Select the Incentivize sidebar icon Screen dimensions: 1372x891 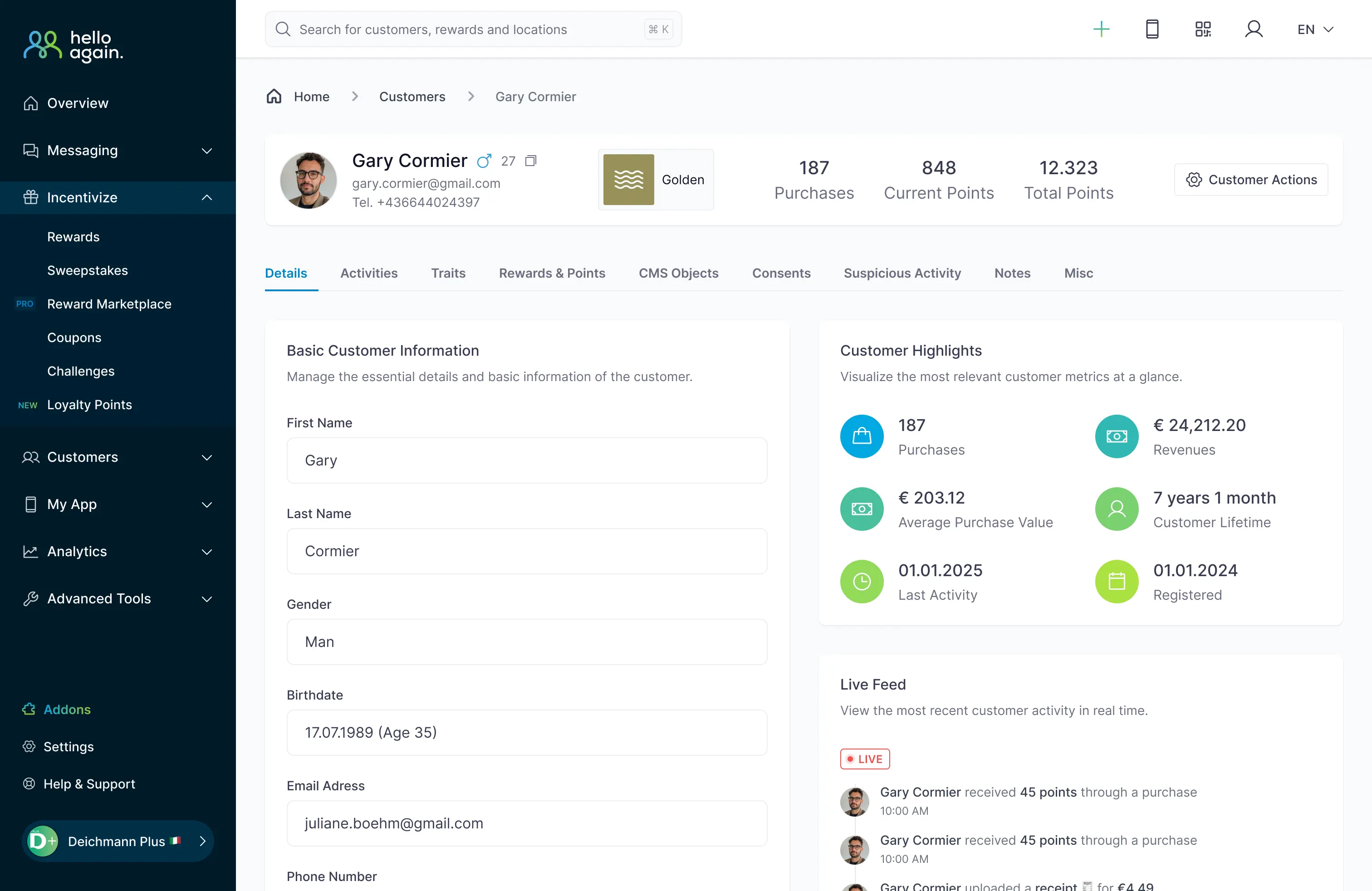tap(31, 197)
